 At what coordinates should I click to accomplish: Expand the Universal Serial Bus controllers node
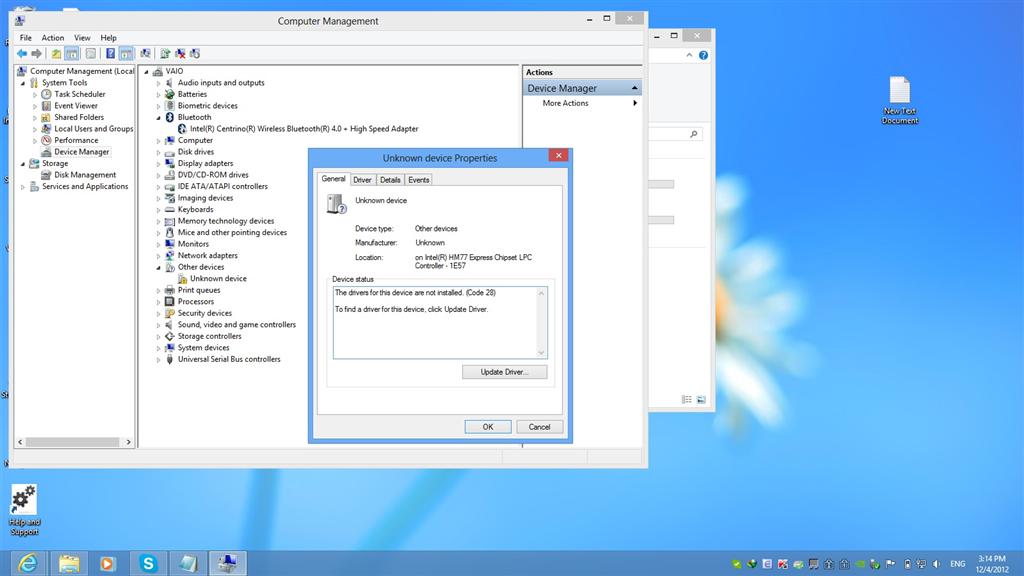pyautogui.click(x=158, y=360)
